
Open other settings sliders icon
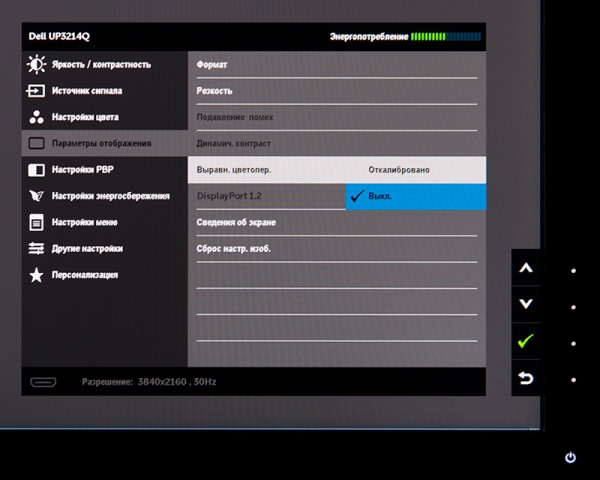tap(36, 248)
